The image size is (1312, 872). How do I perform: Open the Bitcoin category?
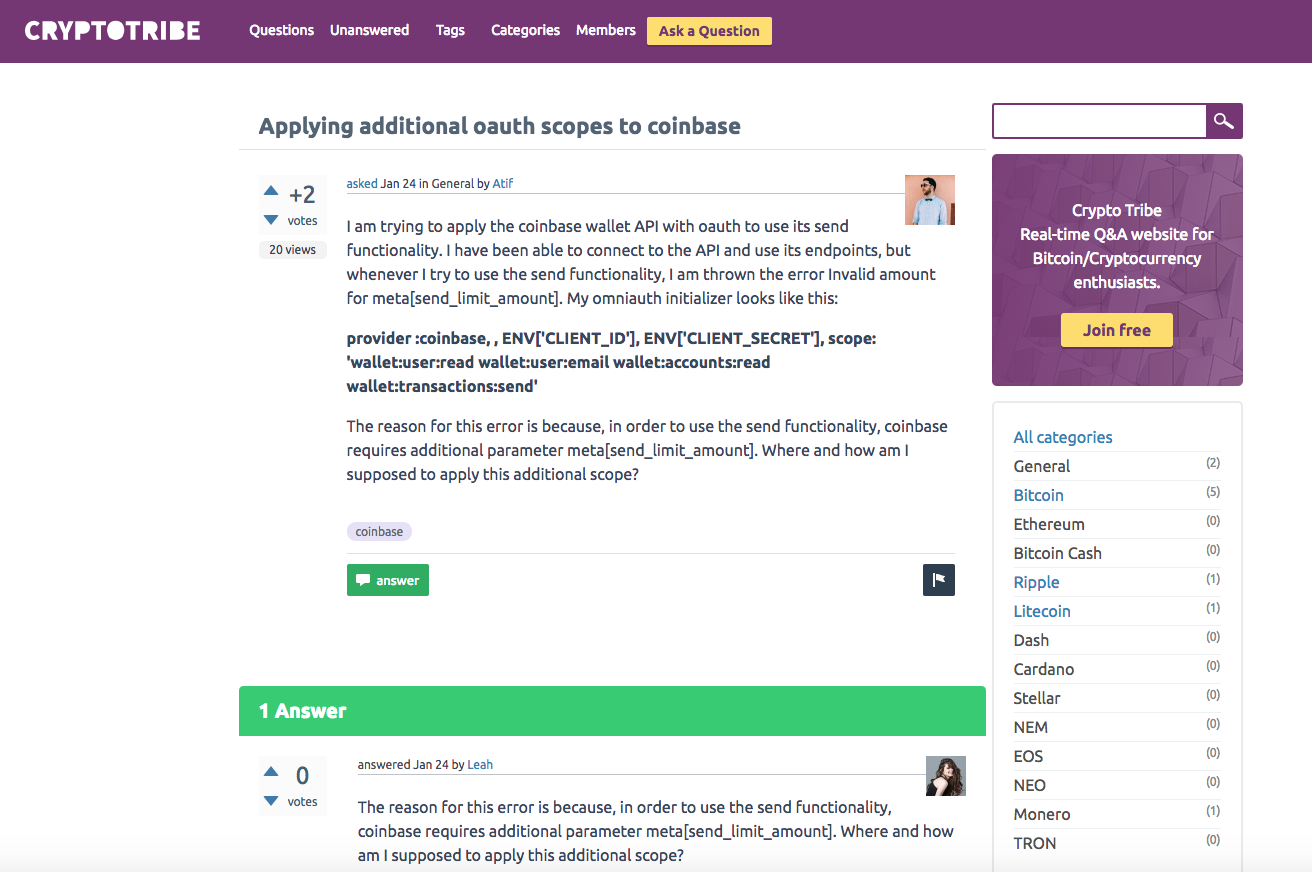pyautogui.click(x=1038, y=495)
